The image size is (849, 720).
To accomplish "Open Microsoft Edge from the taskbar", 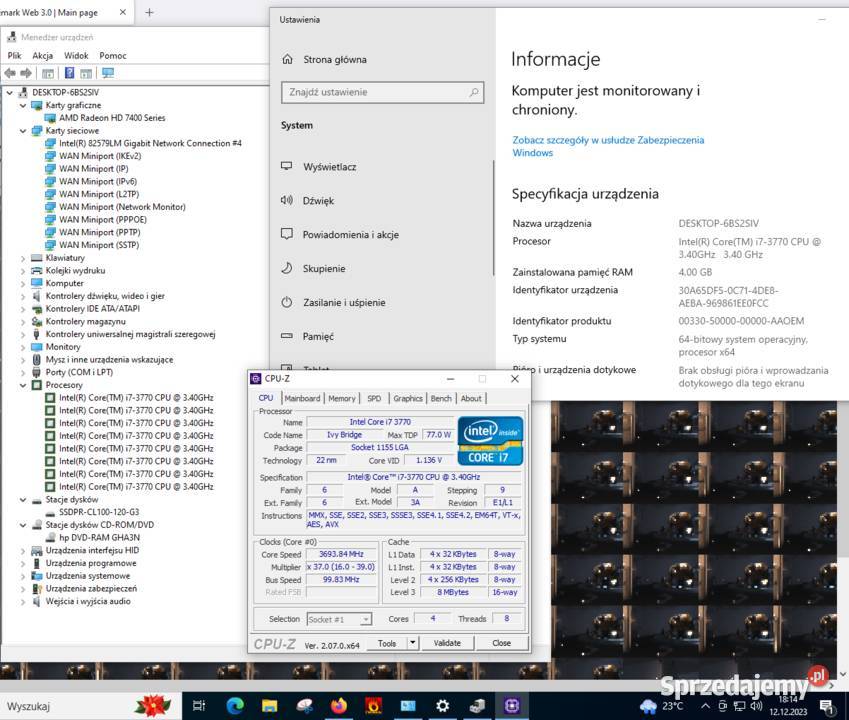I will coord(235,705).
